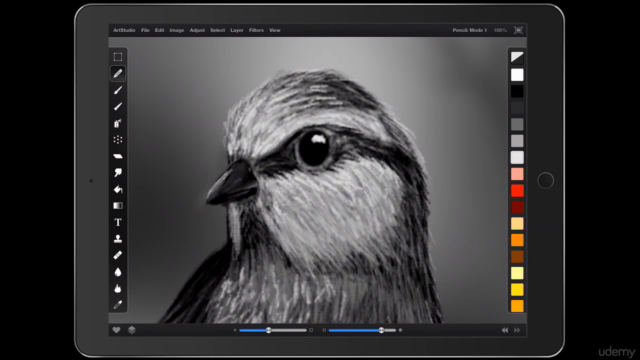Click the brush size slider handle

[269, 330]
